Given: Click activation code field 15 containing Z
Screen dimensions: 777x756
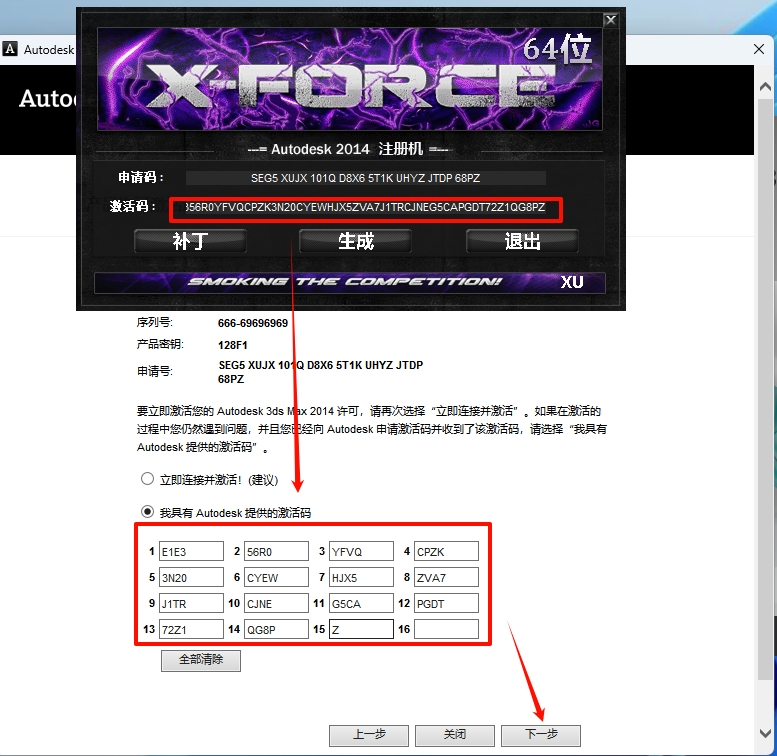Looking at the screenshot, I should point(360,629).
